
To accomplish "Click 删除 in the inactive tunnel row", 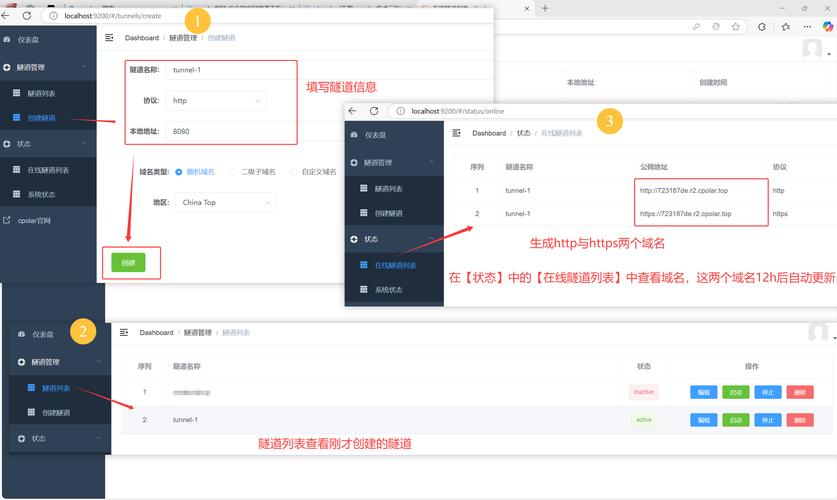I will pyautogui.click(x=800, y=392).
